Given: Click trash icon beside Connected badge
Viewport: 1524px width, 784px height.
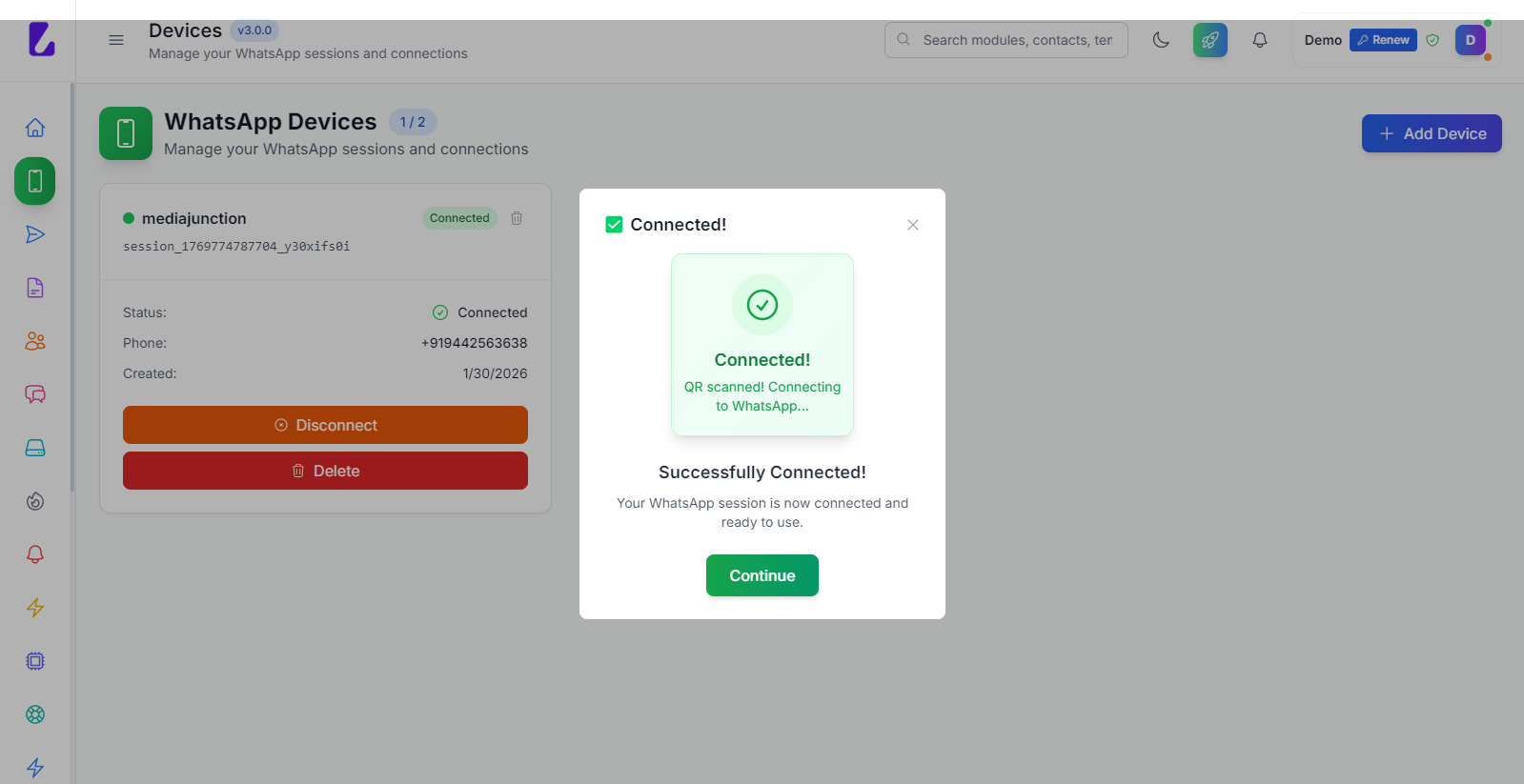Looking at the screenshot, I should pos(517,218).
